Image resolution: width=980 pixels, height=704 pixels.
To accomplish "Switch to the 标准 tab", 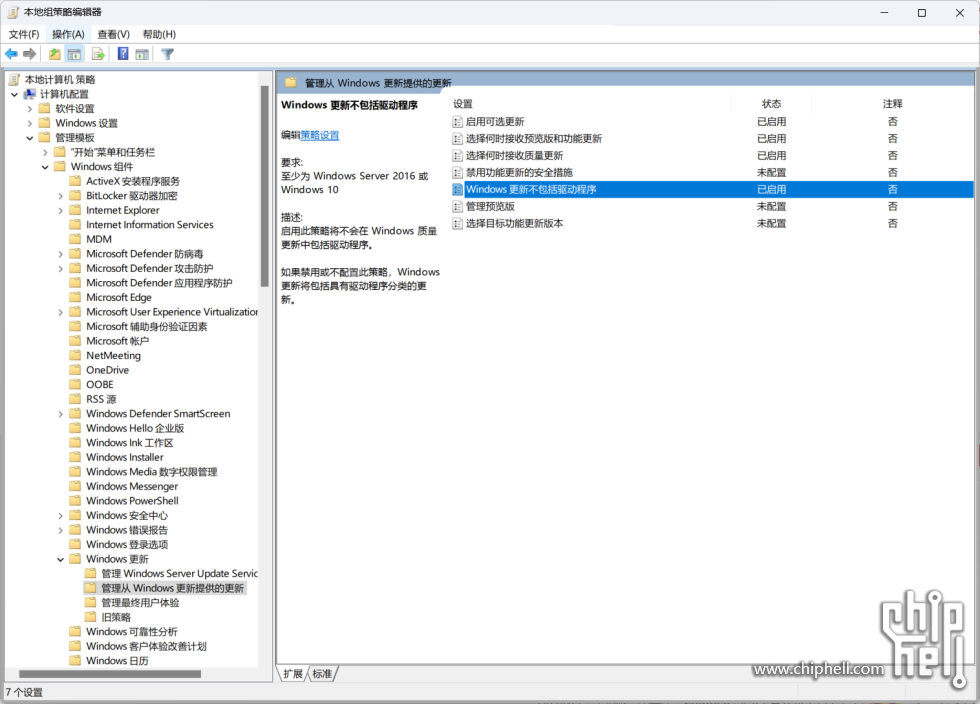I will tap(322, 674).
